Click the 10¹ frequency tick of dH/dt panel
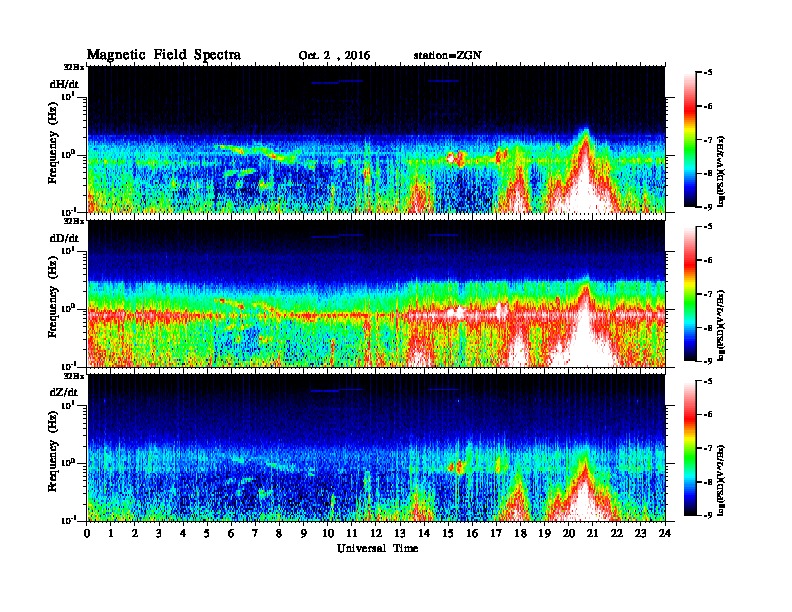Viewport: 792px width, 612px height. coord(69,95)
